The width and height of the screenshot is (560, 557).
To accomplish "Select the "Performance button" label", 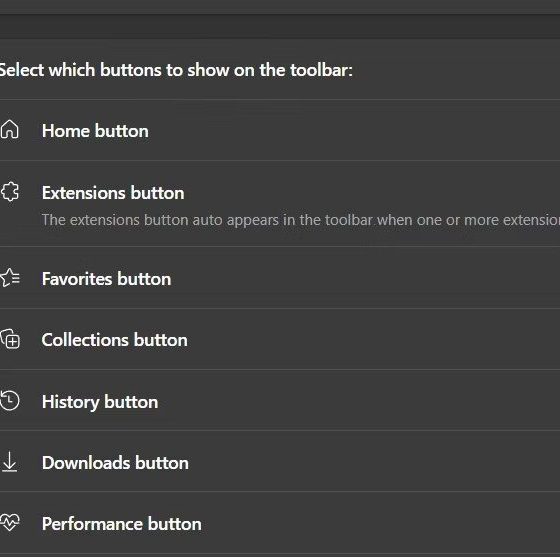I will click(x=121, y=524).
